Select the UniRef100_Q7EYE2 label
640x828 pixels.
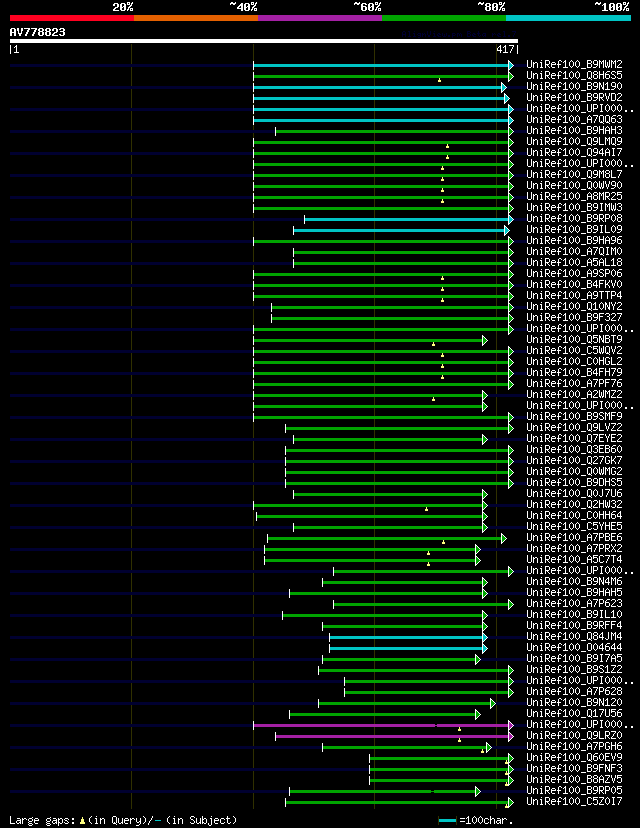click(x=575, y=438)
